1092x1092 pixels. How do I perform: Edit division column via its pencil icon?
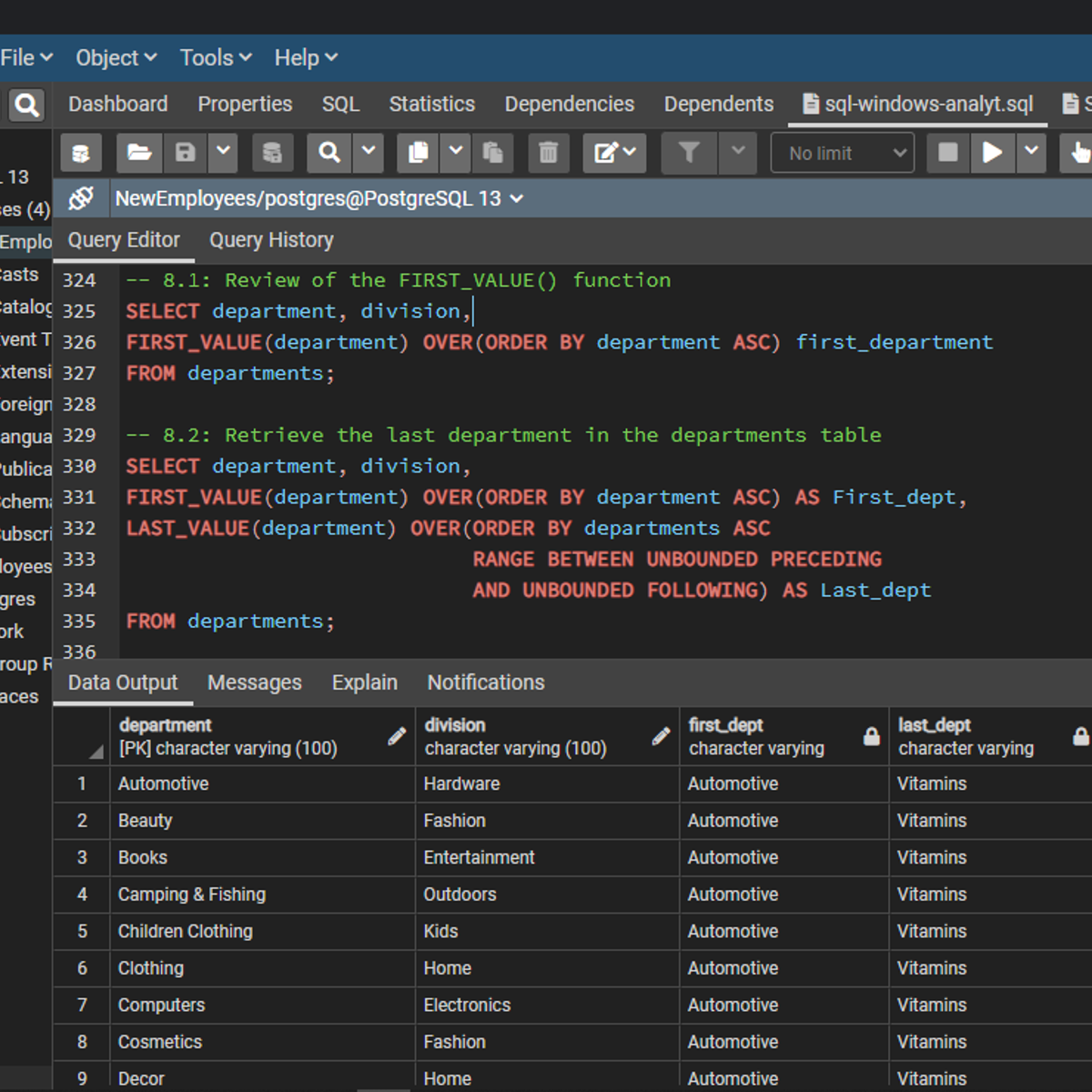pyautogui.click(x=660, y=736)
